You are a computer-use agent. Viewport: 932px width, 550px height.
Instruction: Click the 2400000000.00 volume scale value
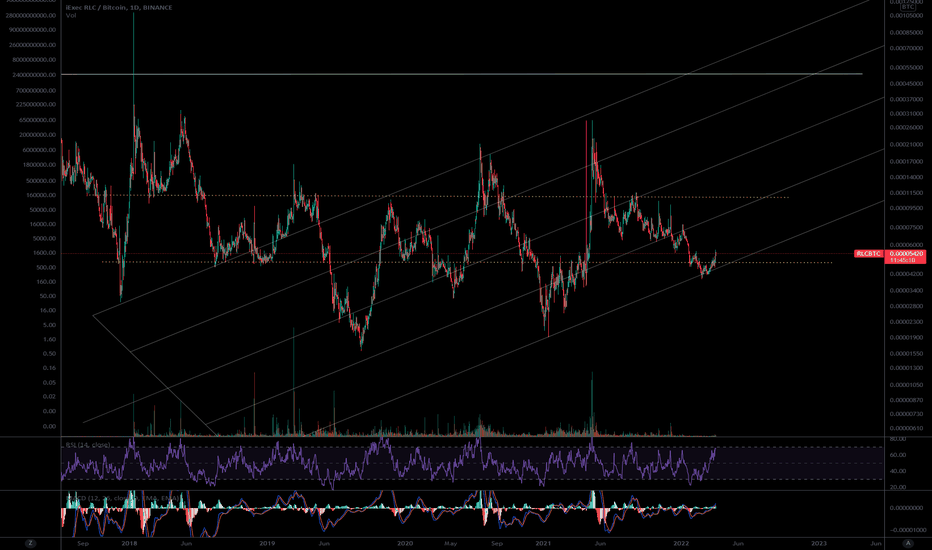point(34,75)
